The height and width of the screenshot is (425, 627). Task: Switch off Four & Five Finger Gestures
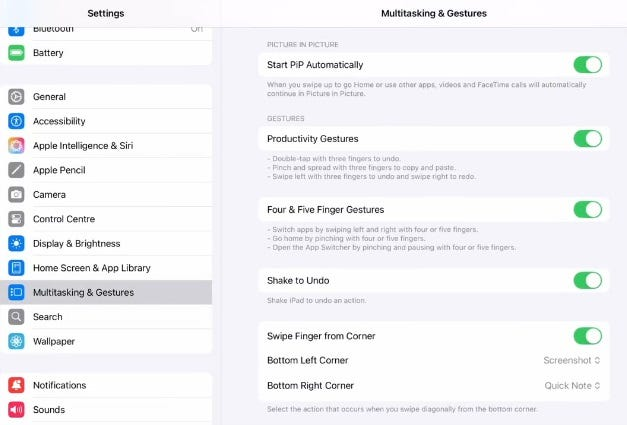pyautogui.click(x=587, y=210)
